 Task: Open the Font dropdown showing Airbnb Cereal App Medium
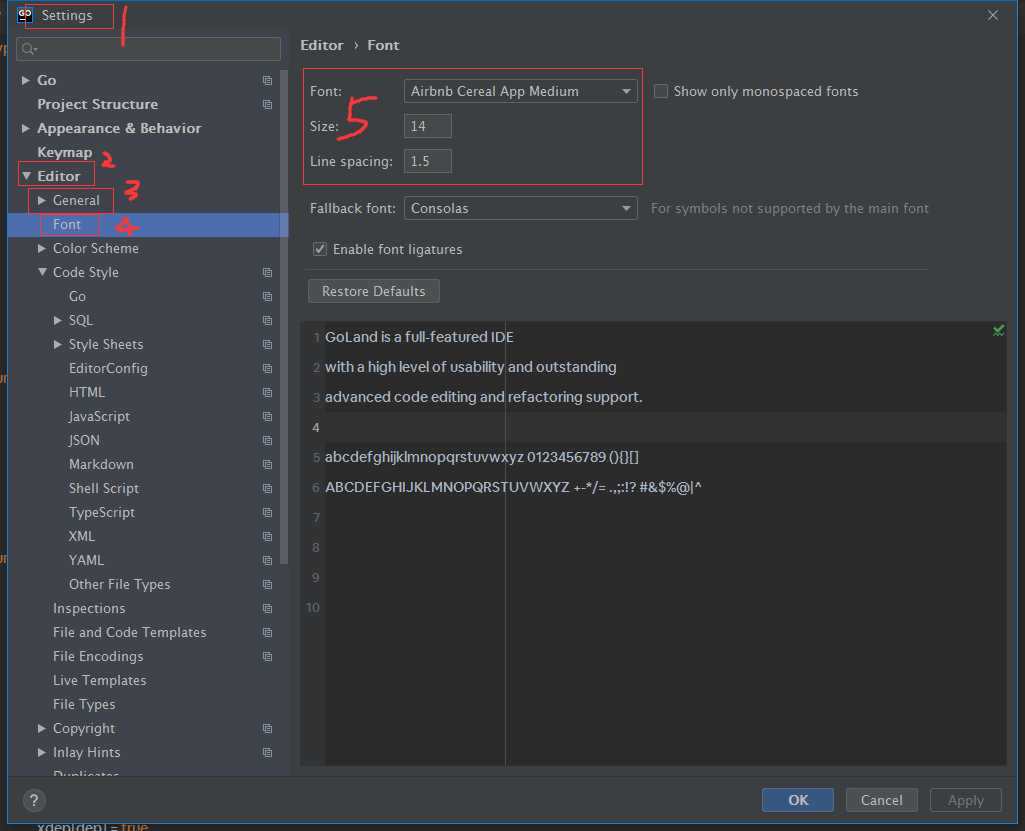pos(520,91)
